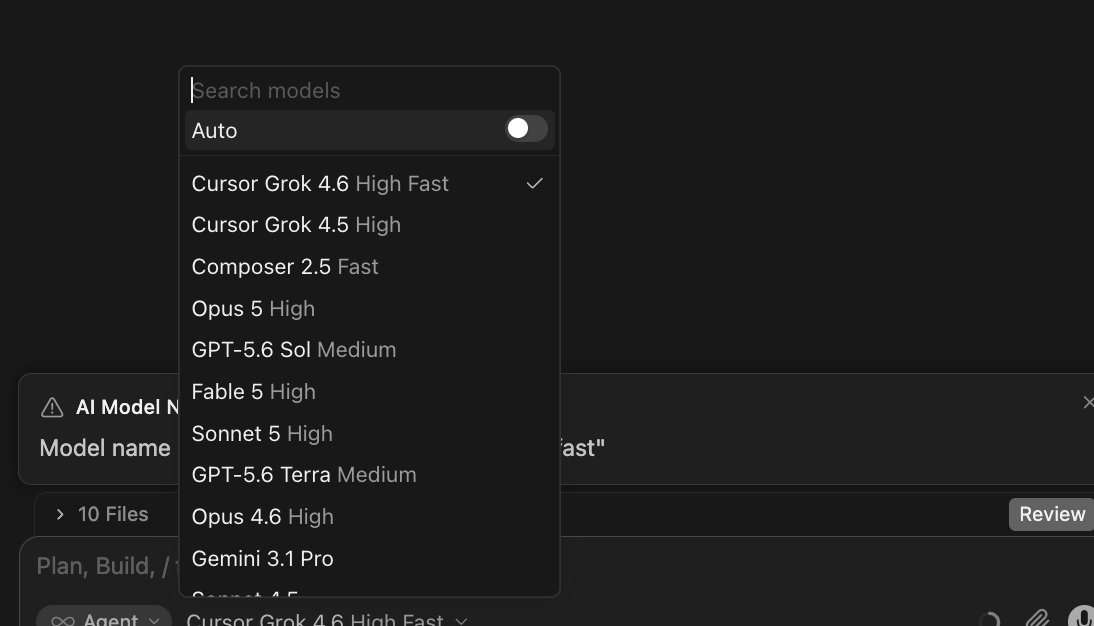Pick Opus 5 High from list

pos(369,308)
